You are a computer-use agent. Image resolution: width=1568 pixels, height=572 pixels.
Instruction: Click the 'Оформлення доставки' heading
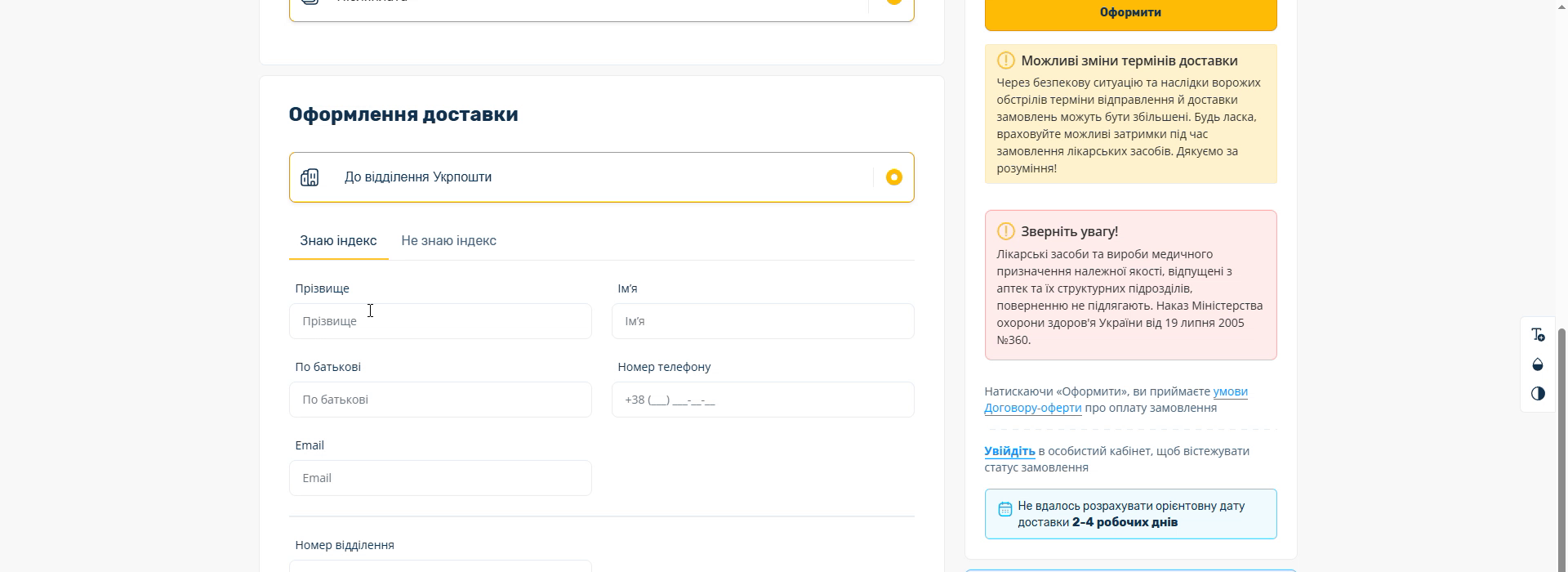(x=403, y=114)
